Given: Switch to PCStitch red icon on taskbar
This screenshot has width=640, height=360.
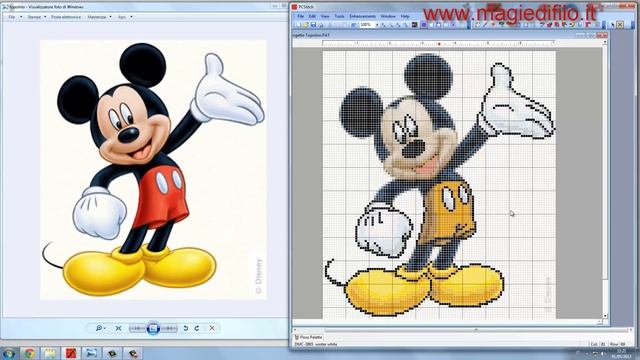Looking at the screenshot, I should pyautogui.click(x=71, y=353).
